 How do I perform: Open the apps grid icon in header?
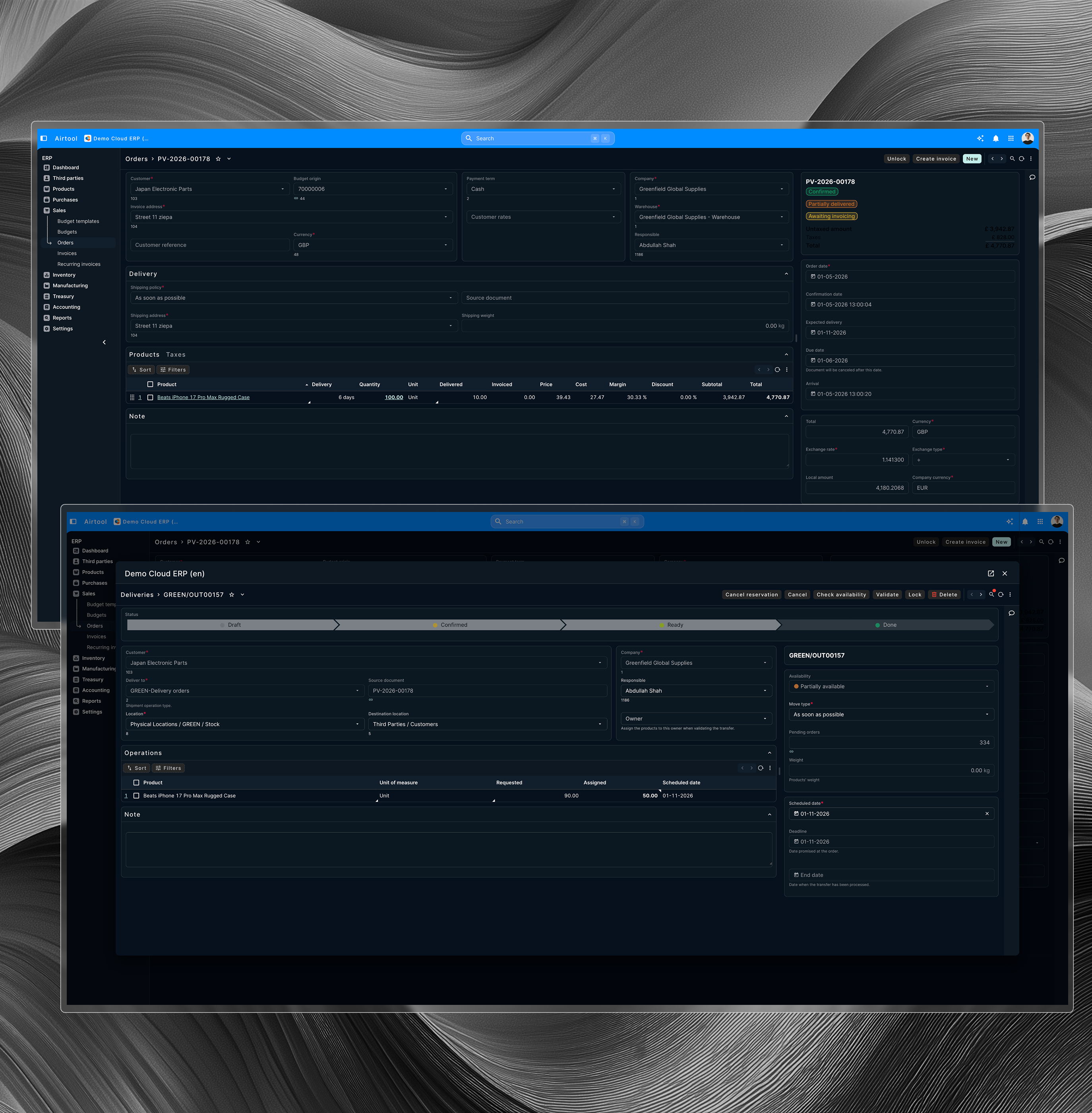1011,138
